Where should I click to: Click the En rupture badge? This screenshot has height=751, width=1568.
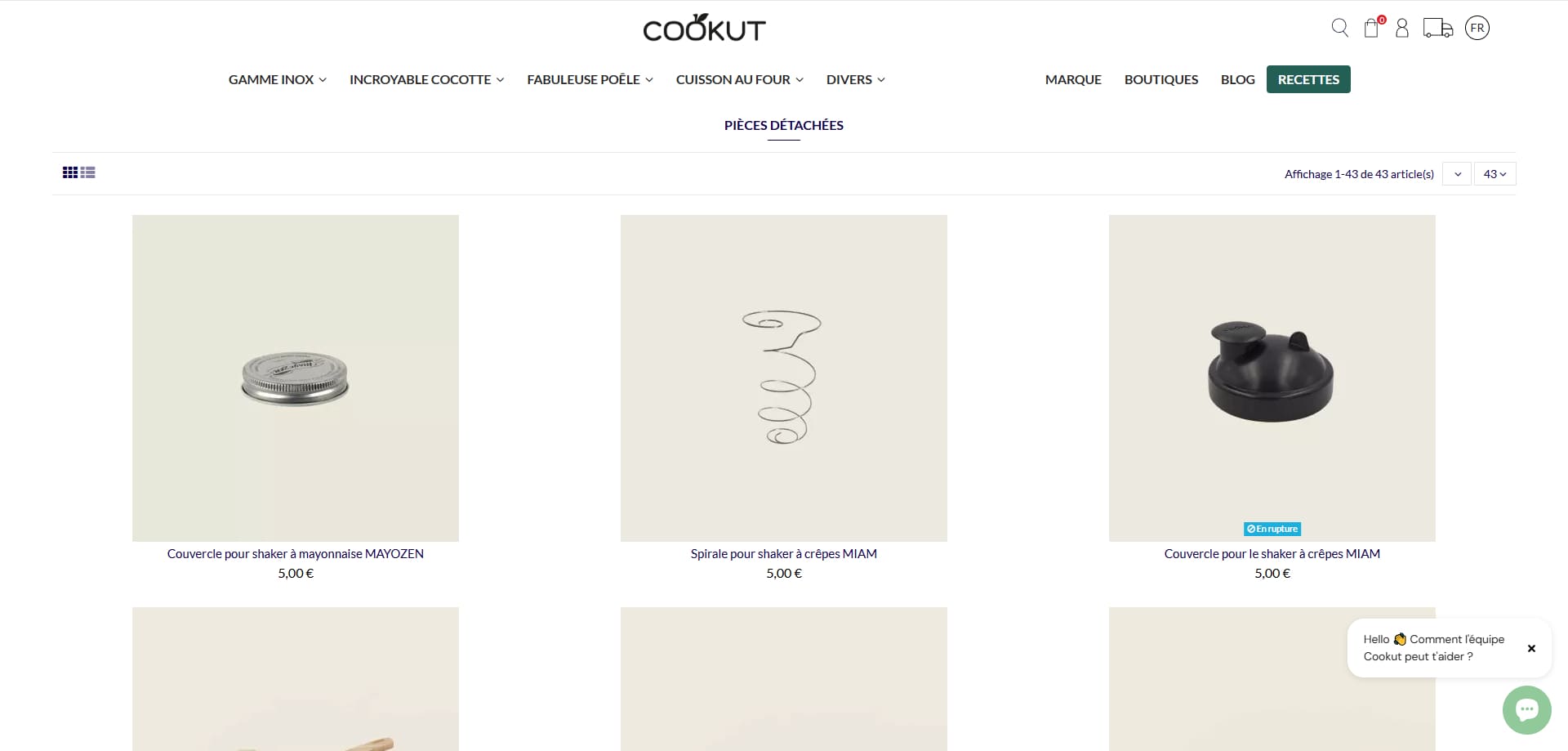coord(1272,529)
